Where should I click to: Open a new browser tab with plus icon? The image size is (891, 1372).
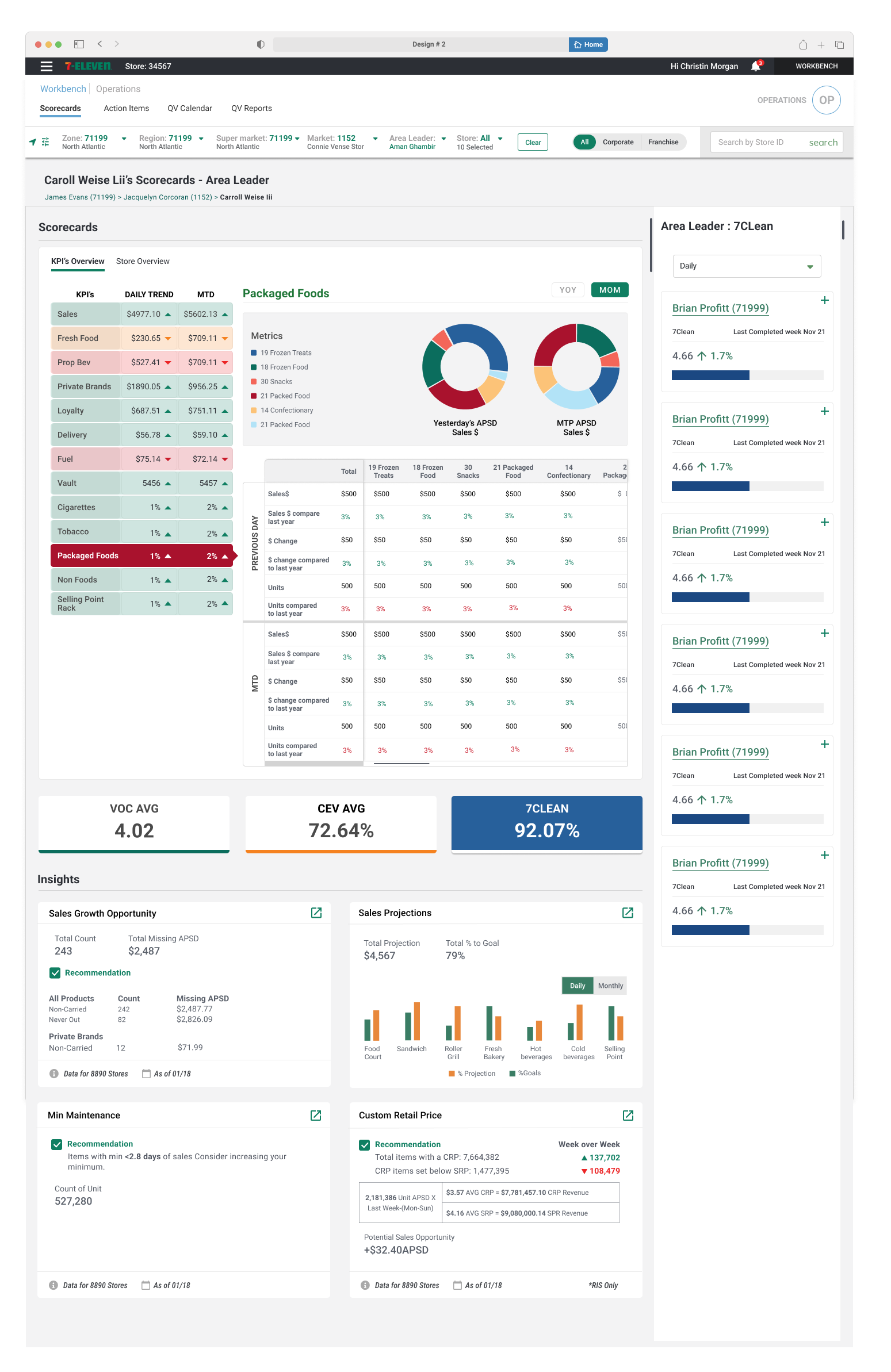(x=820, y=44)
